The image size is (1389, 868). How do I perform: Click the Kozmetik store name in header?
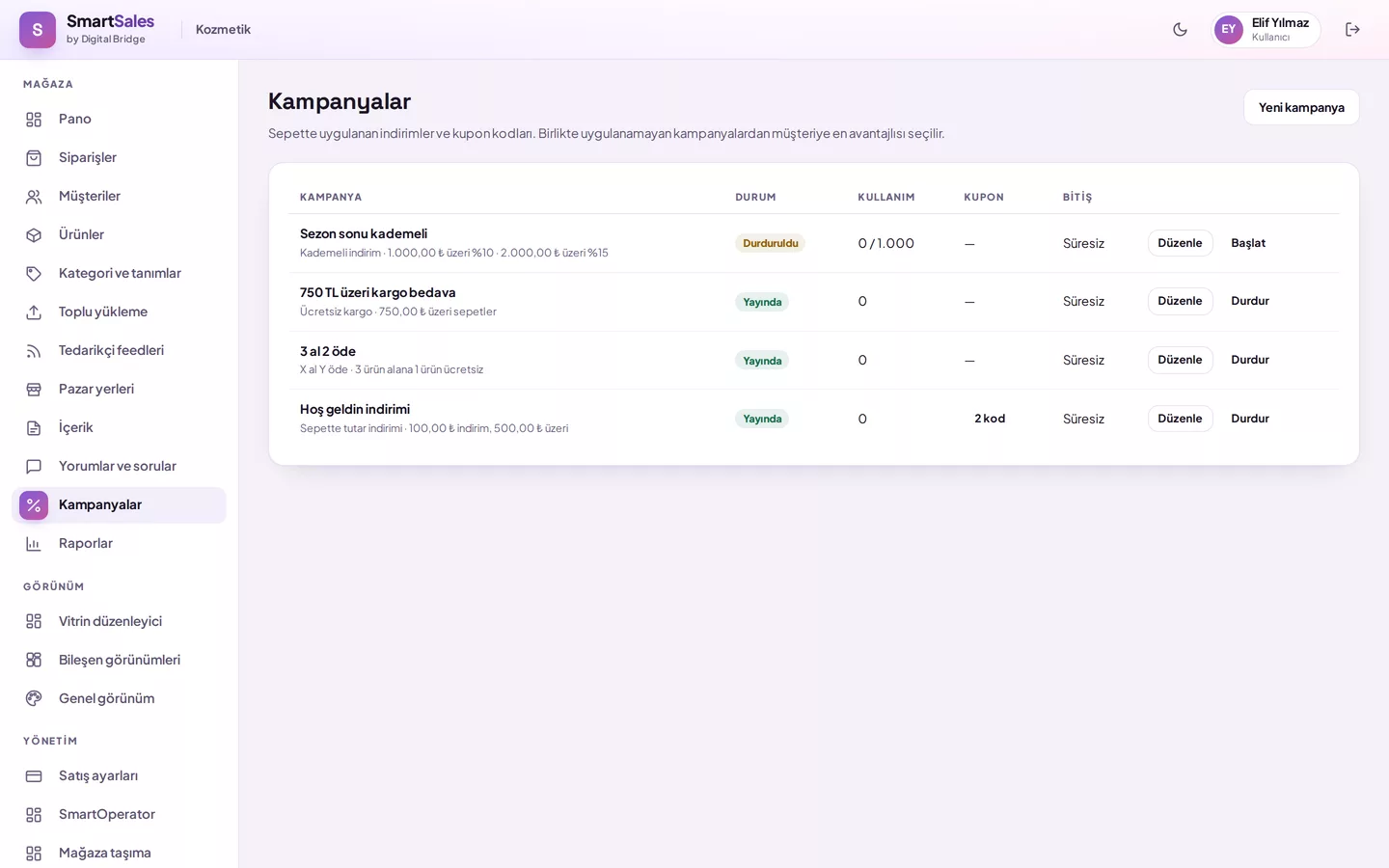pyautogui.click(x=223, y=30)
